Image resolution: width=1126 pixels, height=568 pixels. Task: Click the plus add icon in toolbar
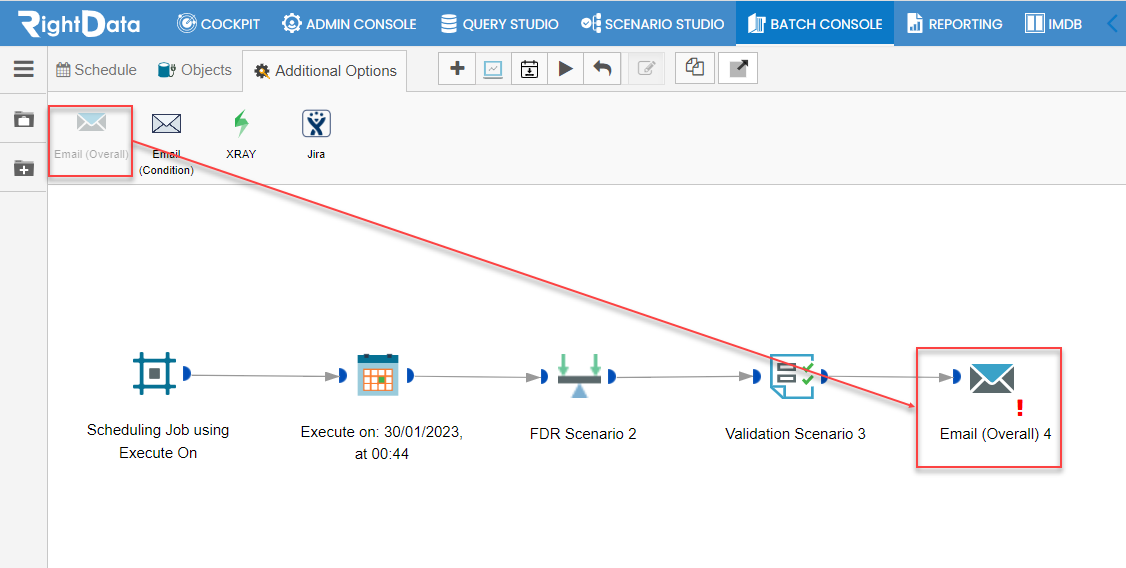[457, 69]
